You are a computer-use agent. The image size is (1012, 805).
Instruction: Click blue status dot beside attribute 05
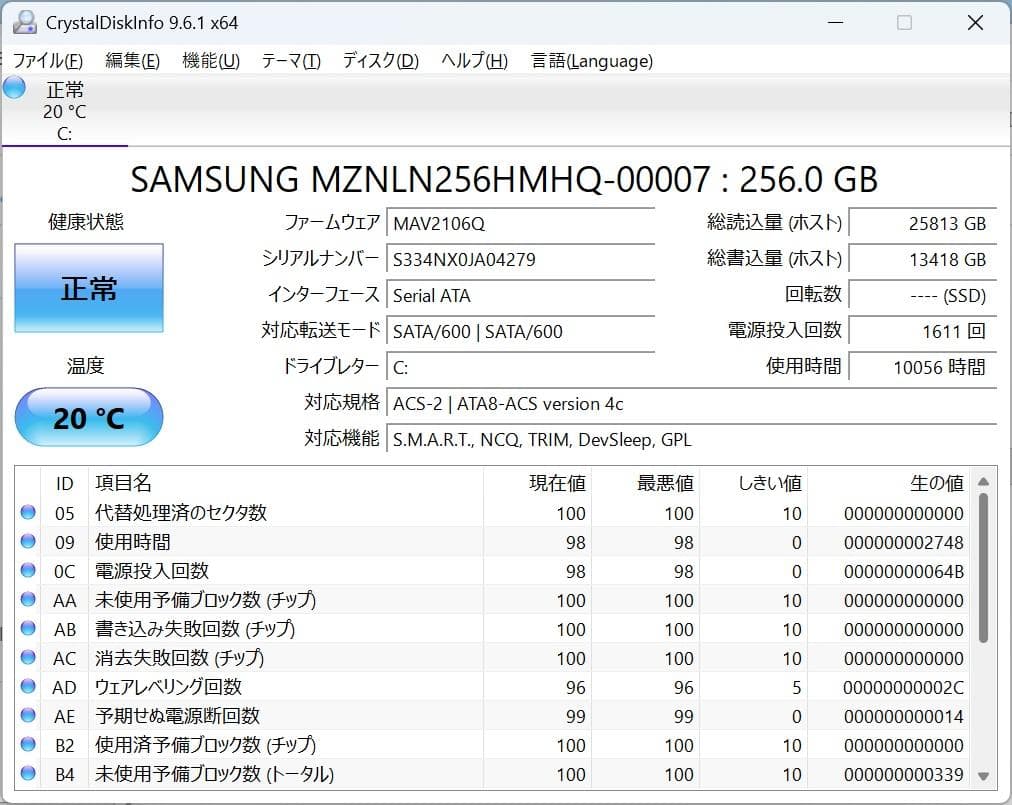(x=30, y=513)
